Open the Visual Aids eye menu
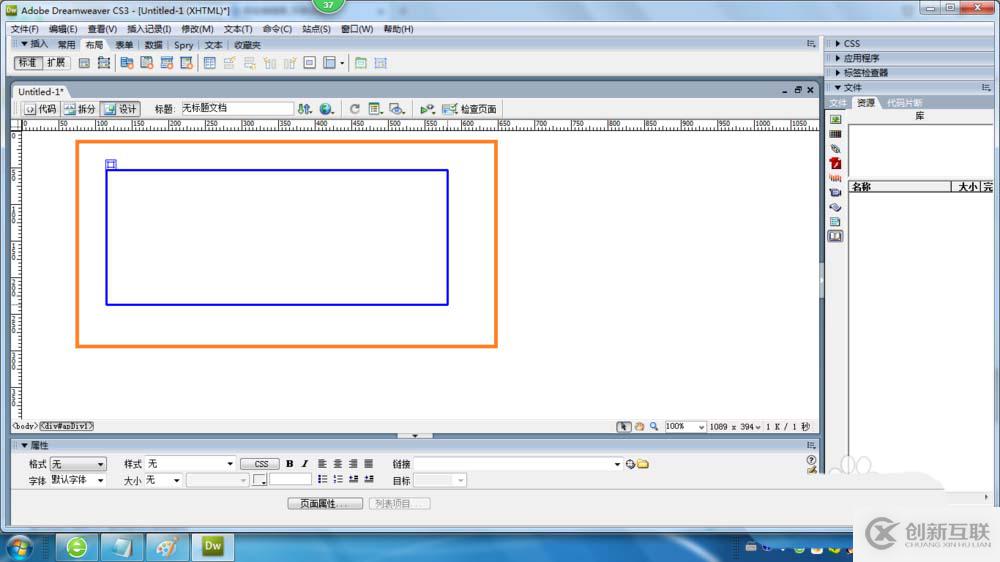 click(x=397, y=109)
